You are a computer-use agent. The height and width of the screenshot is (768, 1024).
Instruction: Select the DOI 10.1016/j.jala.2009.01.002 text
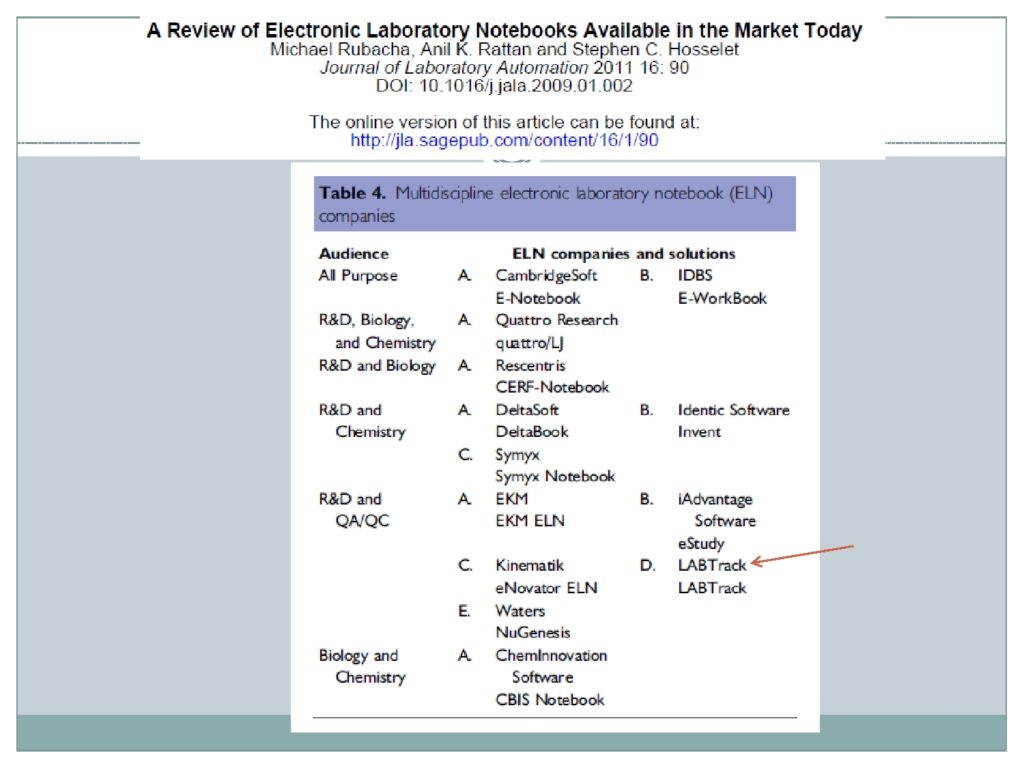(x=504, y=86)
